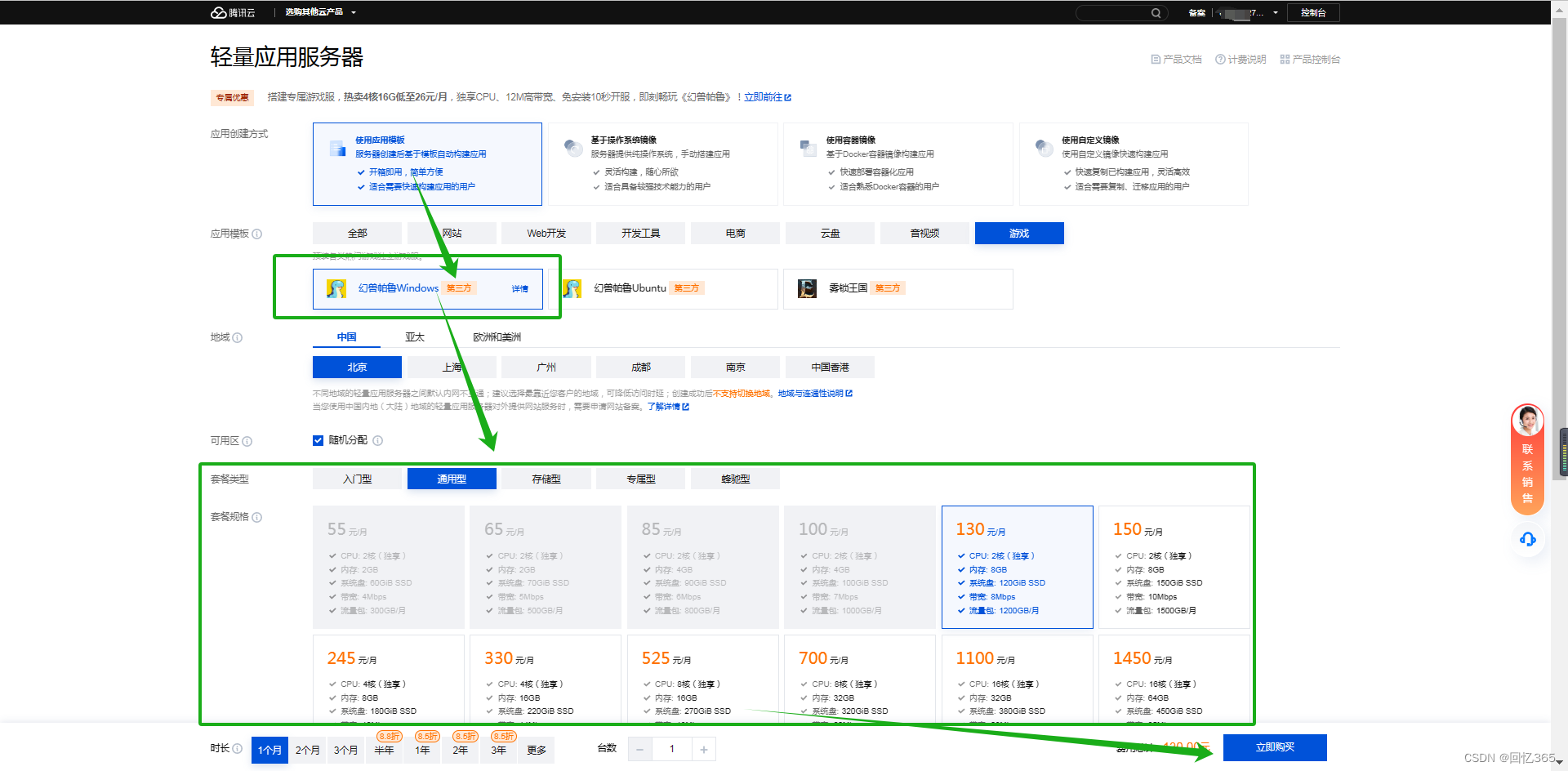Select the 南京 region

pyautogui.click(x=736, y=368)
